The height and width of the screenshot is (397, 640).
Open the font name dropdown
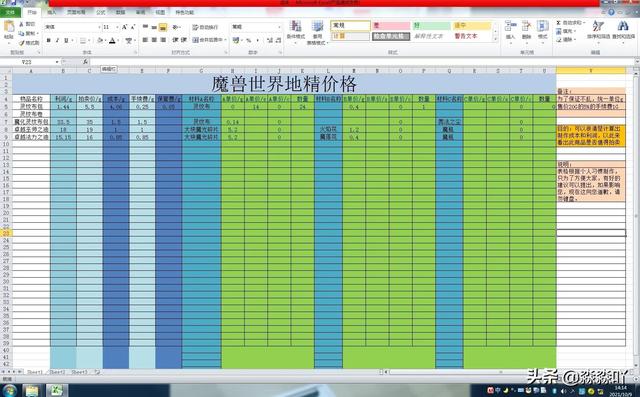(x=99, y=27)
